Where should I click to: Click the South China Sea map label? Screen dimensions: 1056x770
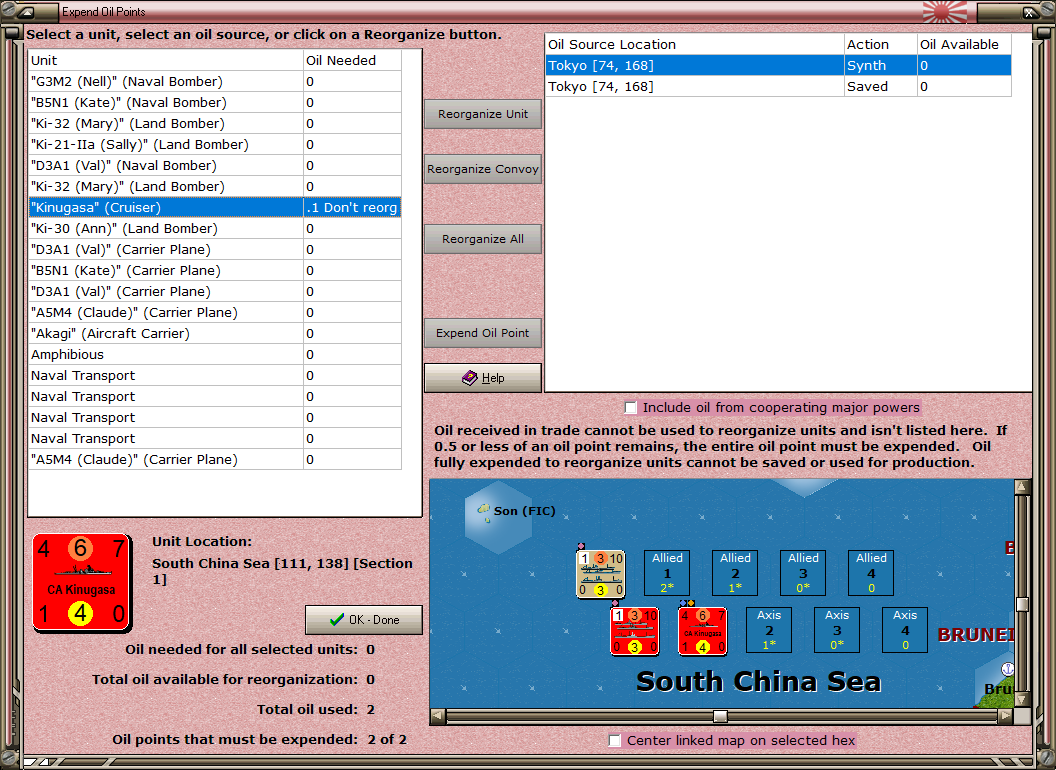click(758, 682)
